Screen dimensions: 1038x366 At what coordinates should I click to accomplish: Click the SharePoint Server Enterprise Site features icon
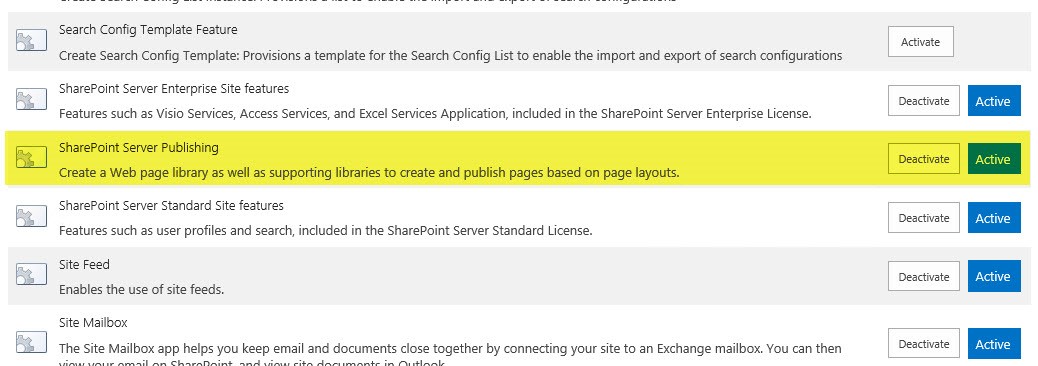[x=31, y=99]
